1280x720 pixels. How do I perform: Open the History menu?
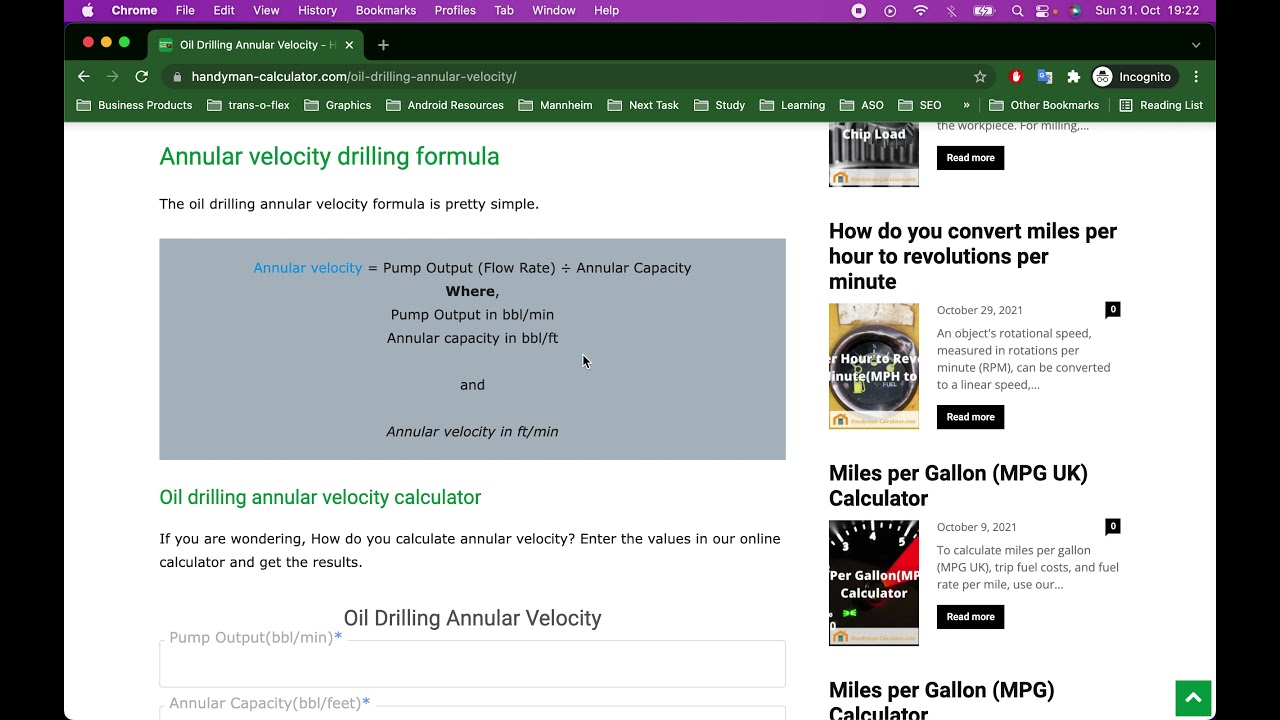317,10
